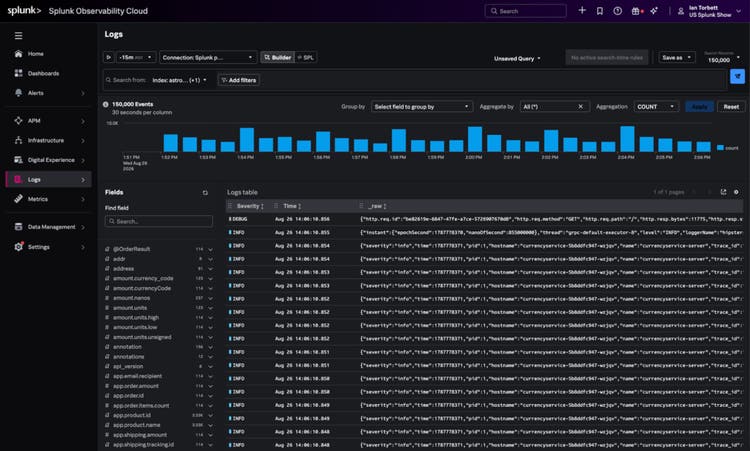Click the Add filters button
Screen dimensions: 750x451
[x=239, y=80]
